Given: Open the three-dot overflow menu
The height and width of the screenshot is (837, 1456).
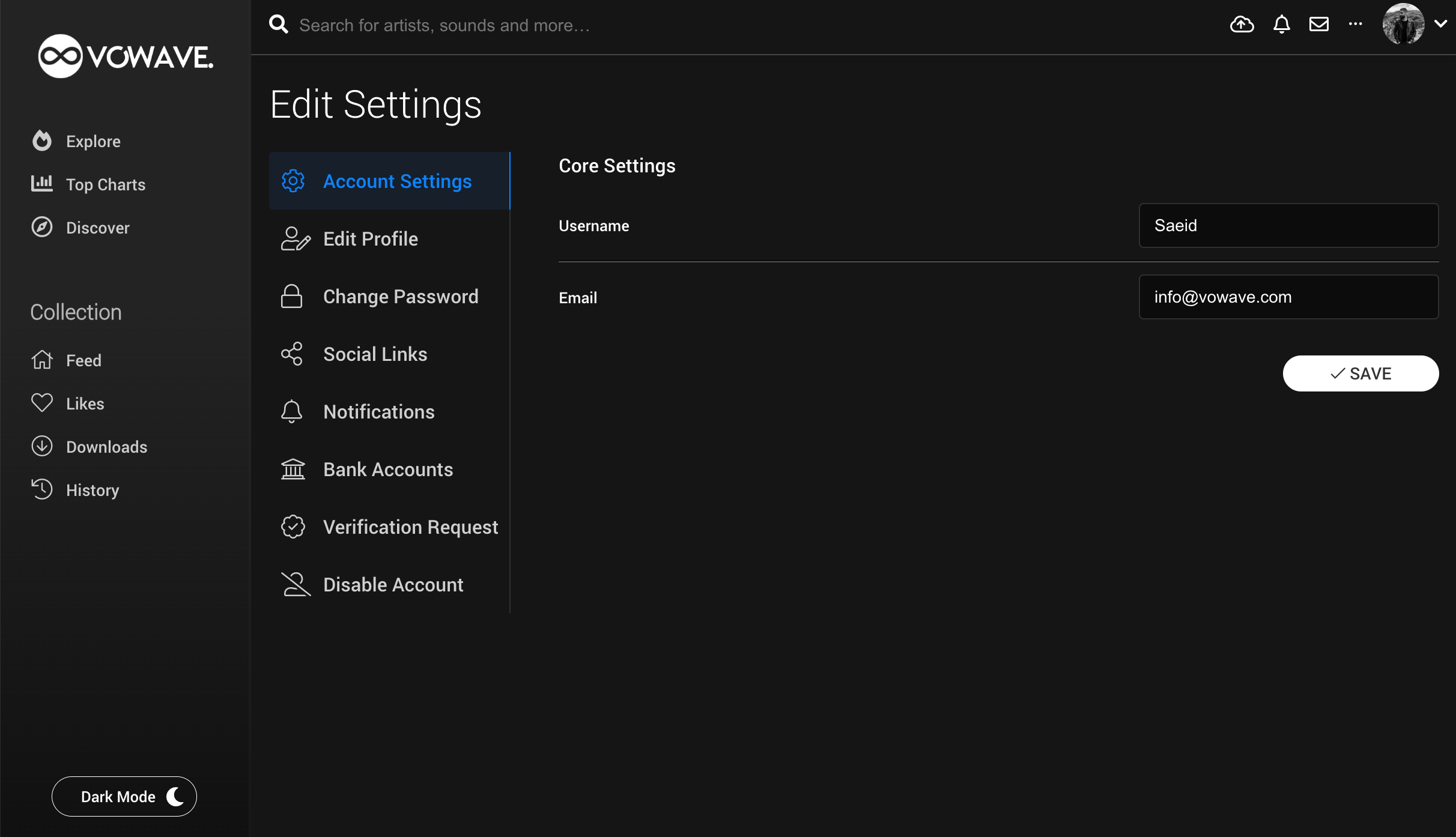Looking at the screenshot, I should [x=1355, y=25].
